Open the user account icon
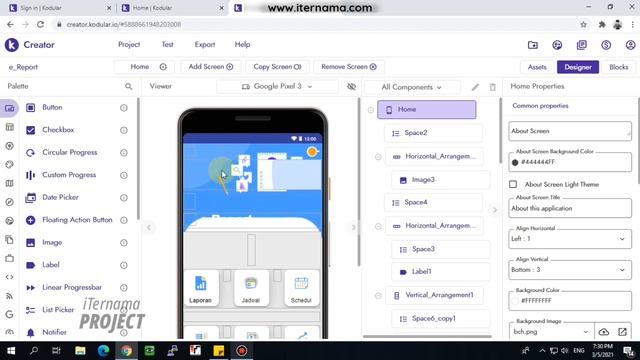 click(x=630, y=45)
